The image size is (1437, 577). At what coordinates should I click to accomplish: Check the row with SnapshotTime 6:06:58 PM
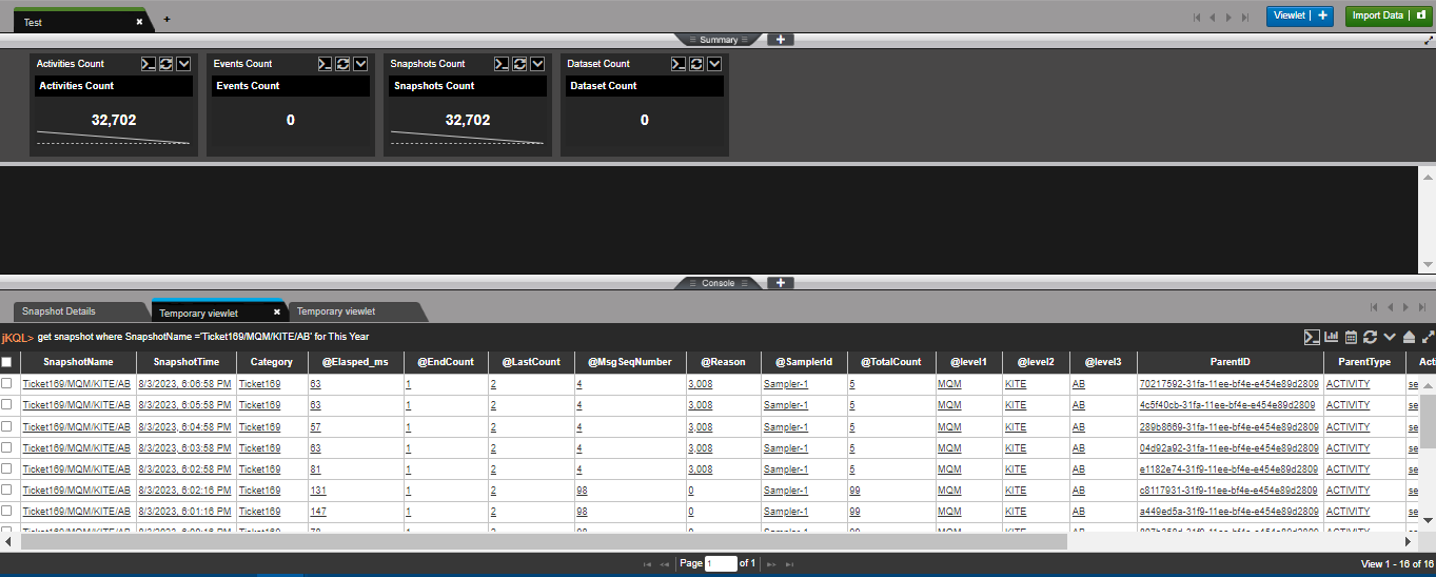[7, 383]
